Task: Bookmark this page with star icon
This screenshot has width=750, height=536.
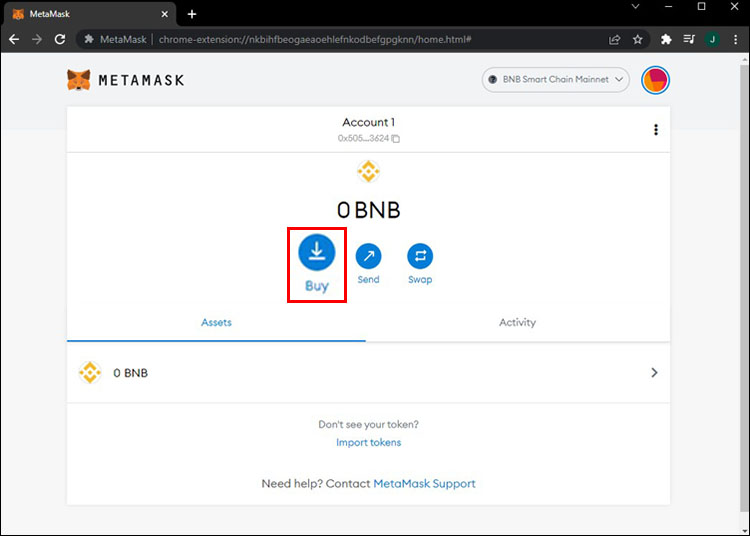Action: [638, 39]
